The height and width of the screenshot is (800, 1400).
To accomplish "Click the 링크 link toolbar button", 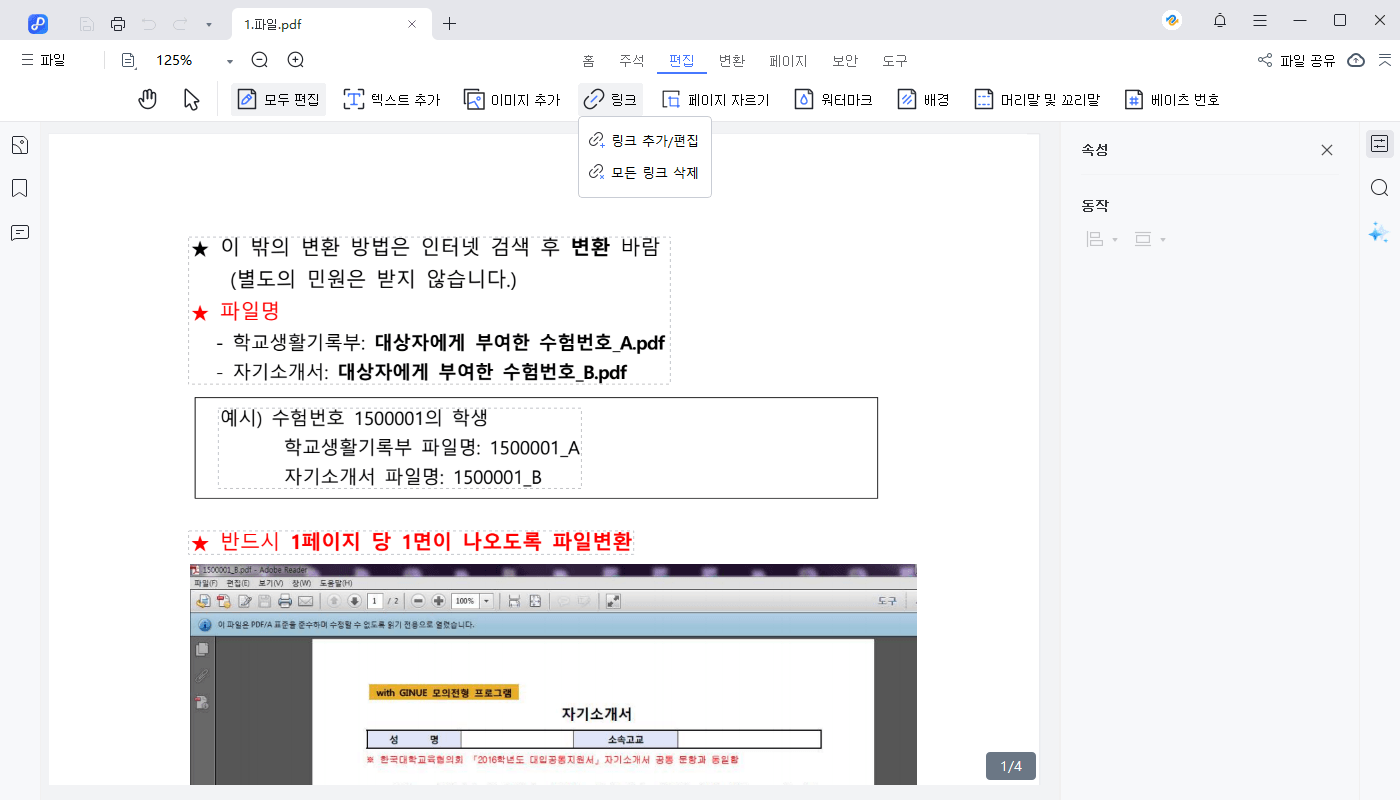I will pos(610,99).
